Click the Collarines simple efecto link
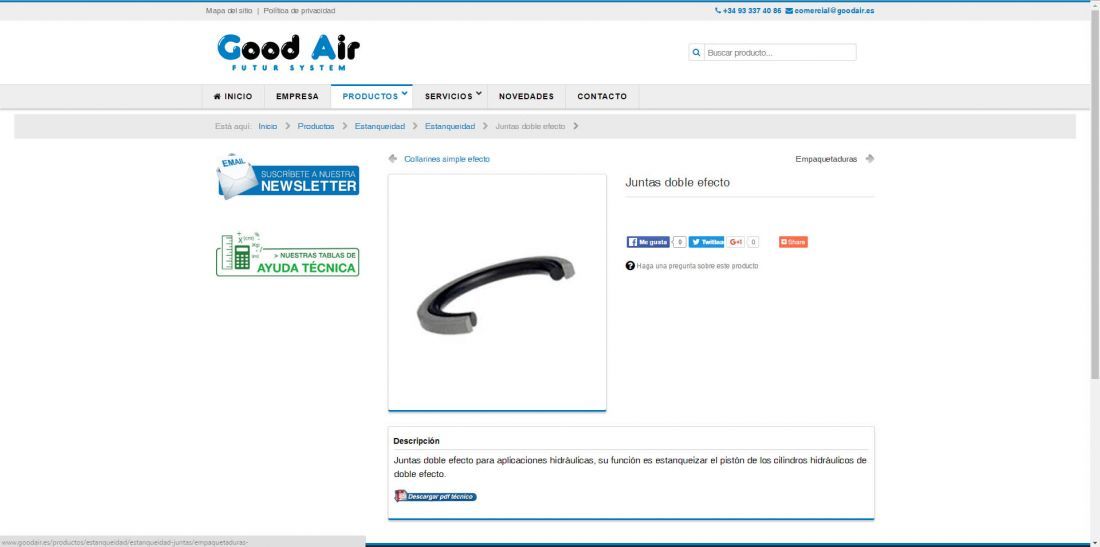 pyautogui.click(x=447, y=159)
